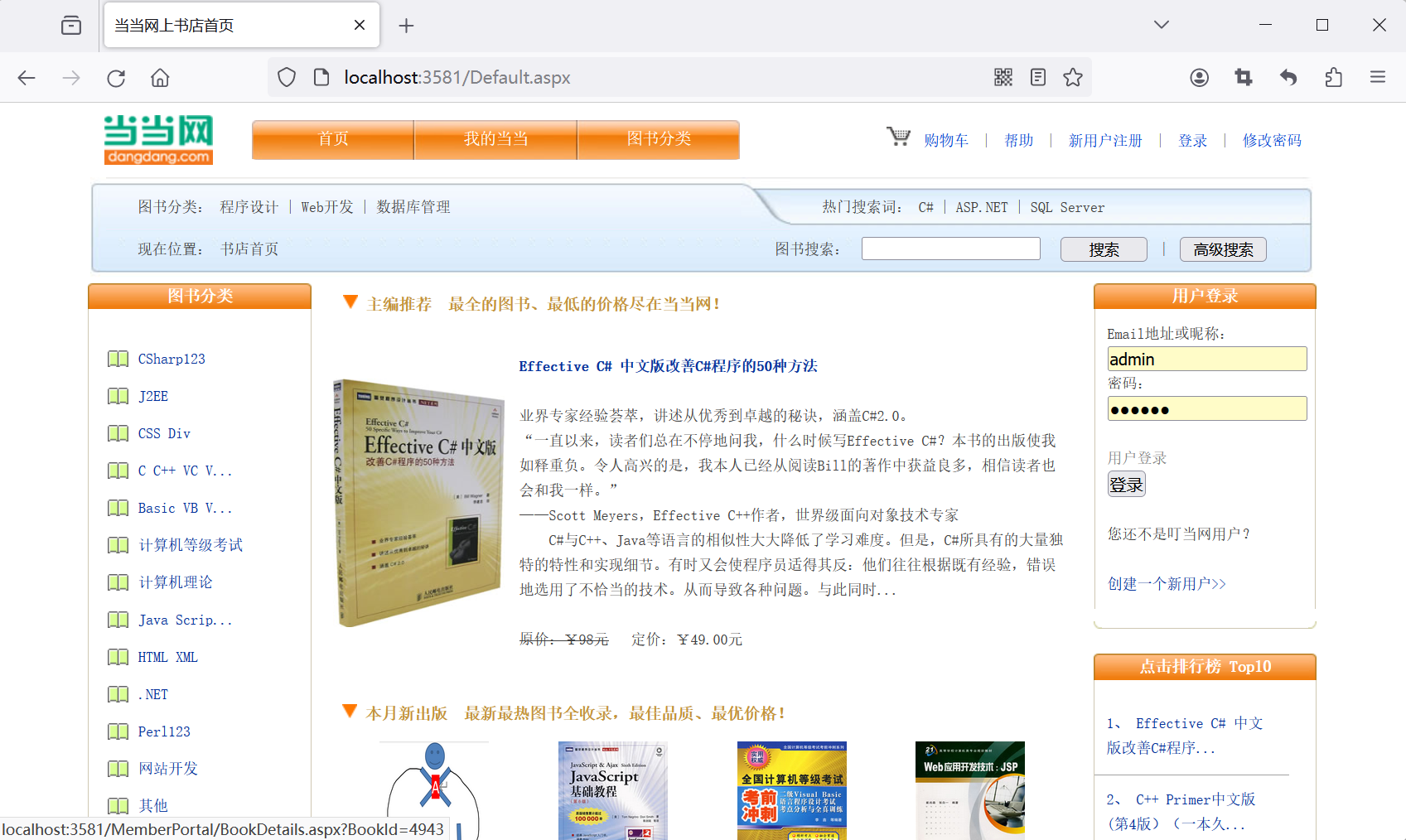1406x840 pixels.
Task: Open the Firefox hamburger application menu
Action: [x=1378, y=77]
